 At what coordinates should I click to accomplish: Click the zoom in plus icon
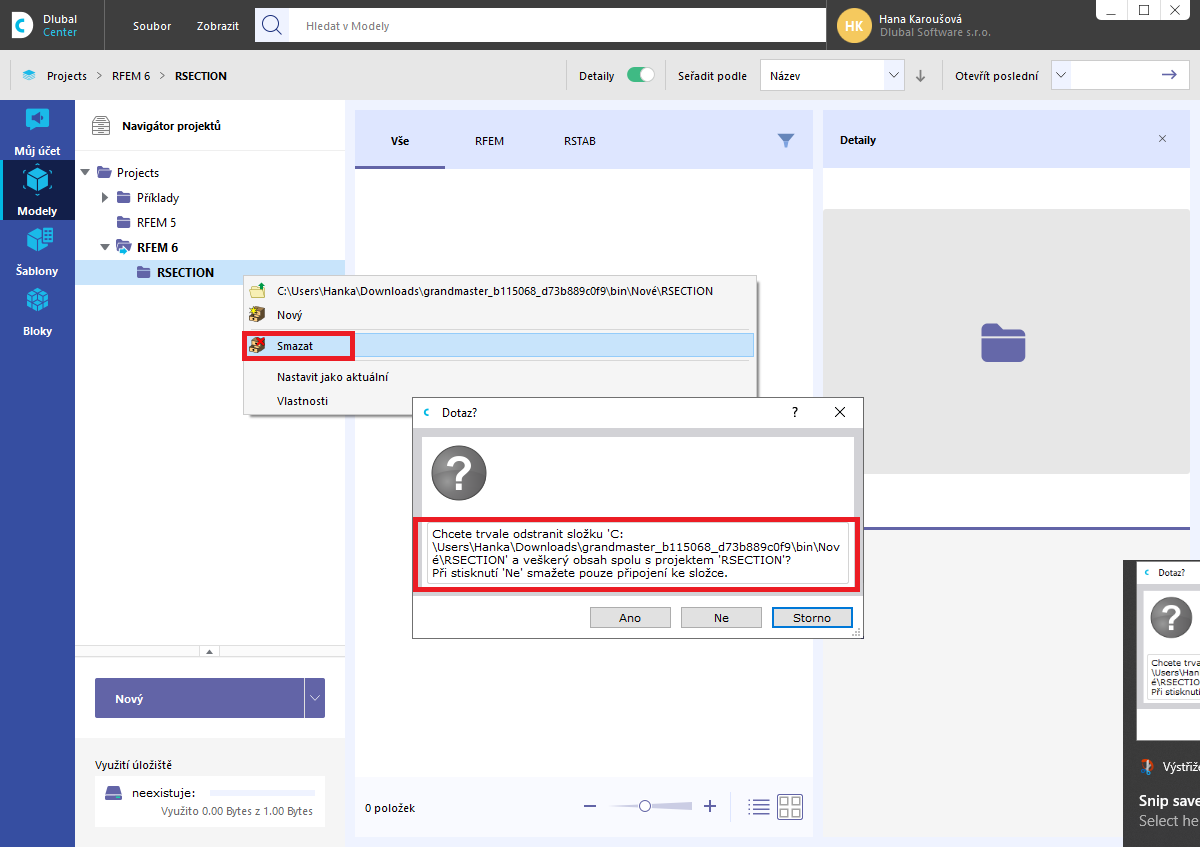click(x=710, y=806)
